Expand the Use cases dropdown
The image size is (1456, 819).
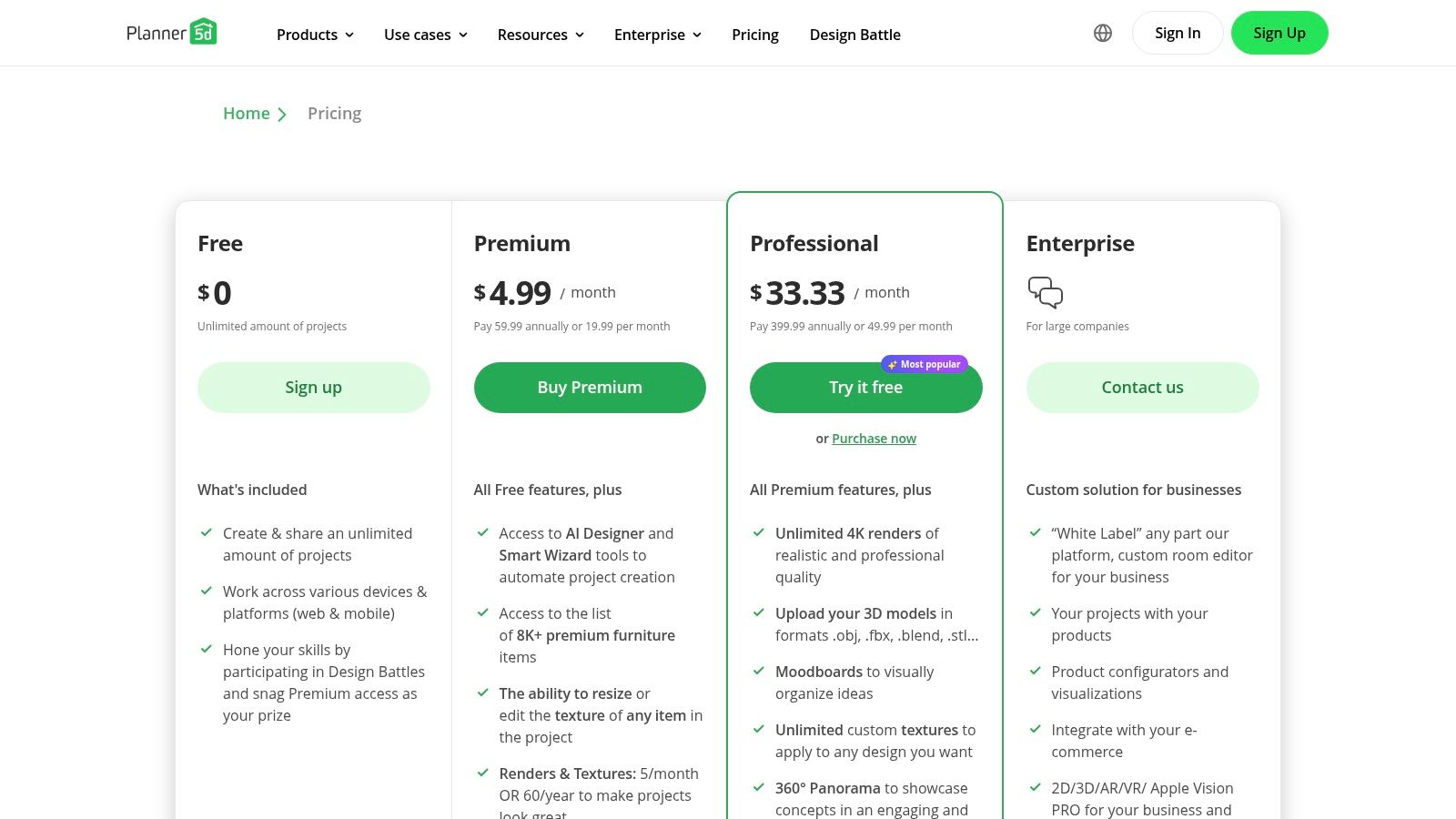coord(425,35)
